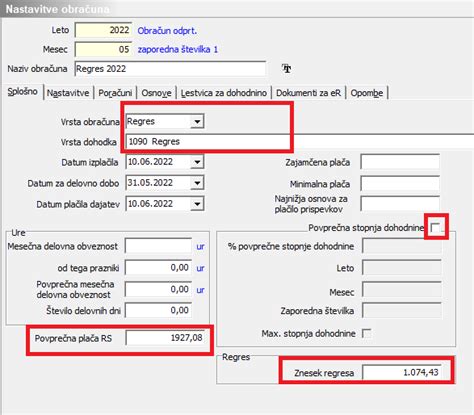Open Datum za delovno dobo dropdown arrow
The height and width of the screenshot is (415, 474).
pyautogui.click(x=197, y=183)
